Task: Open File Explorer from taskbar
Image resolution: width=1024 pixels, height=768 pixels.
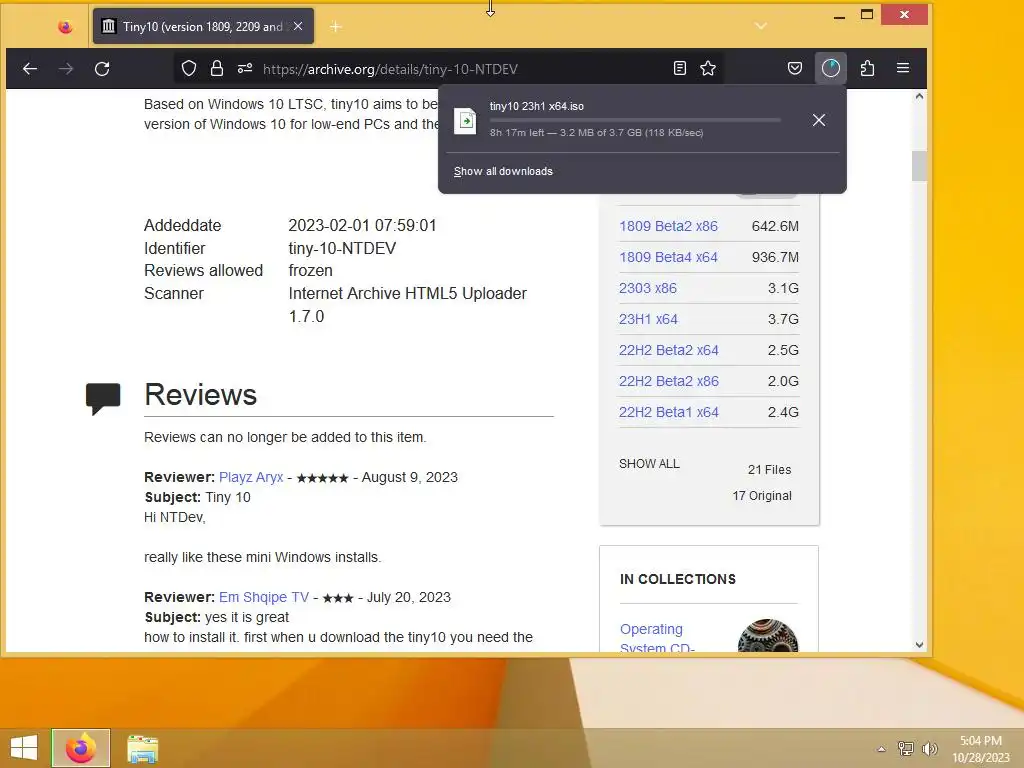Action: [142, 748]
